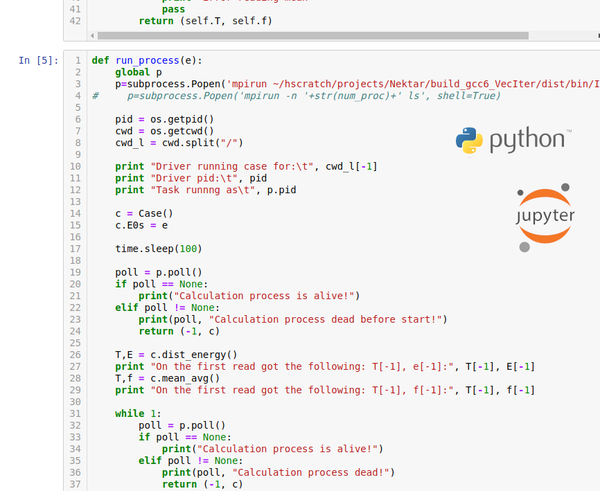Screen dimensions: 600x491
Task: Click 'elif poll != None:' on line 22
Action: [x=168, y=308]
